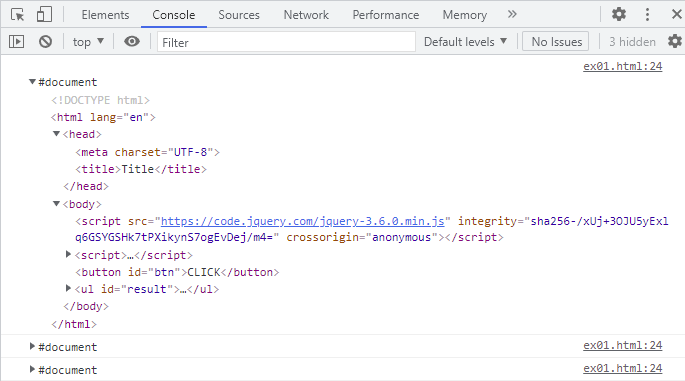Close the DevTools panel
Image resolution: width=685 pixels, height=381 pixels.
pyautogui.click(x=676, y=14)
